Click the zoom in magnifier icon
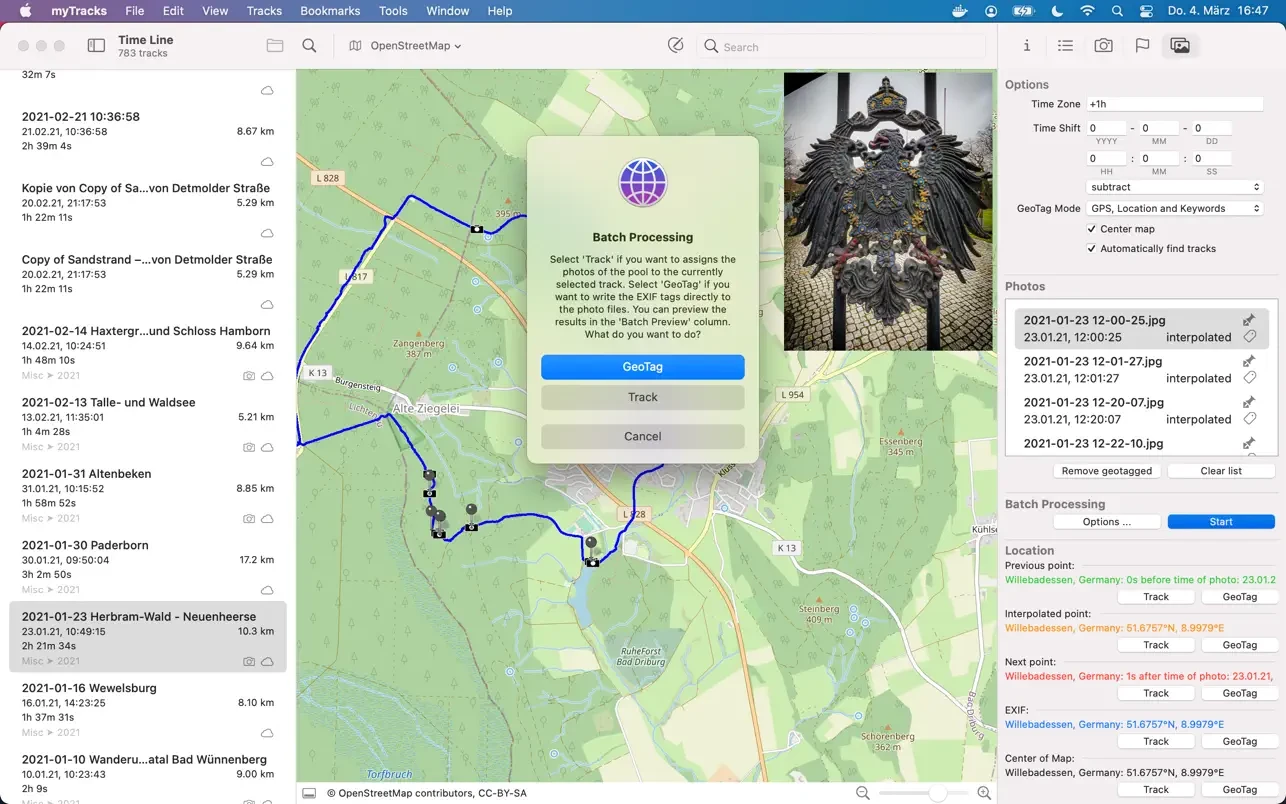This screenshot has height=804, width=1286. coord(984,793)
